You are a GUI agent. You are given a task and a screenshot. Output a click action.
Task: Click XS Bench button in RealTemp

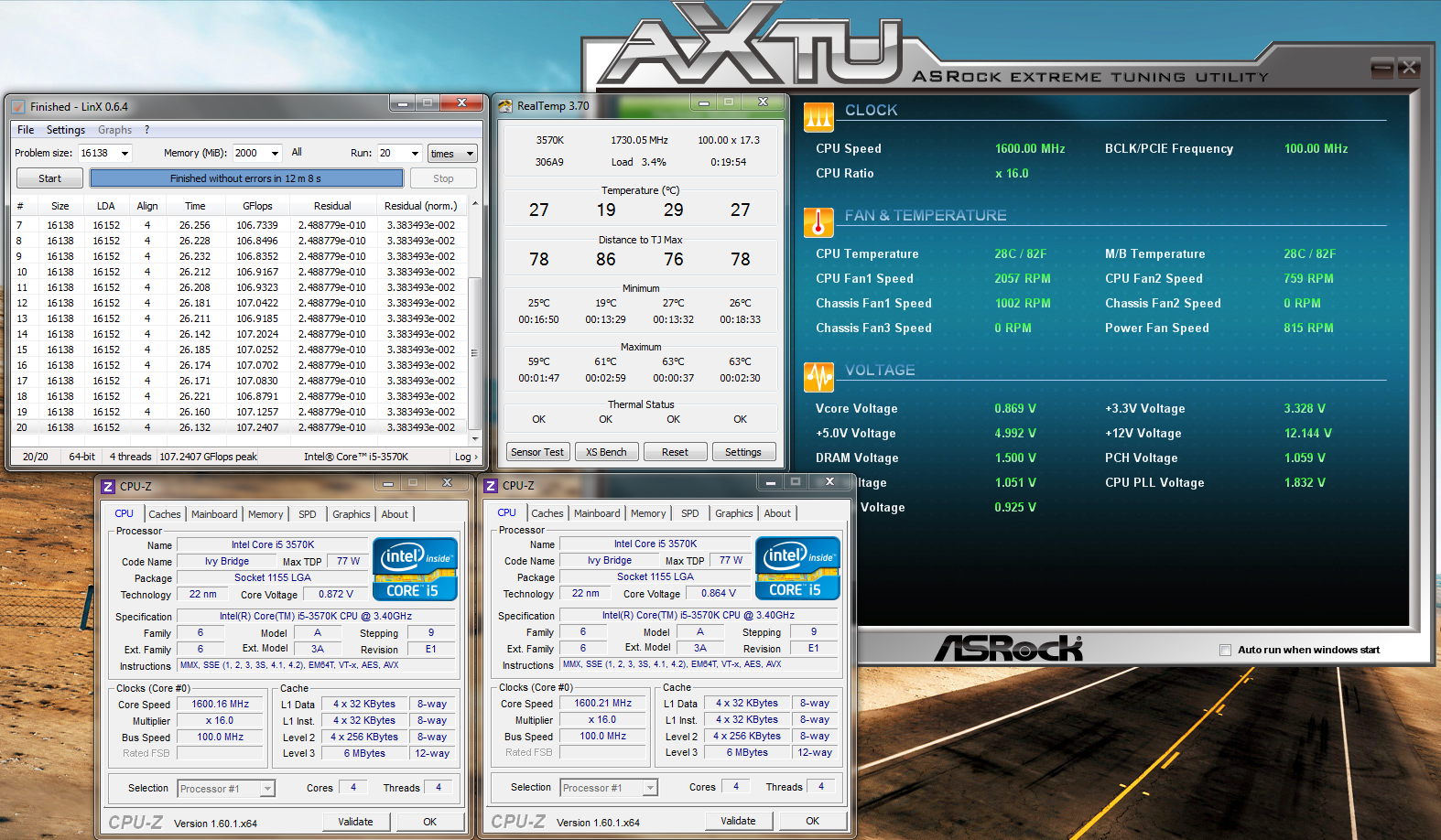coord(606,452)
